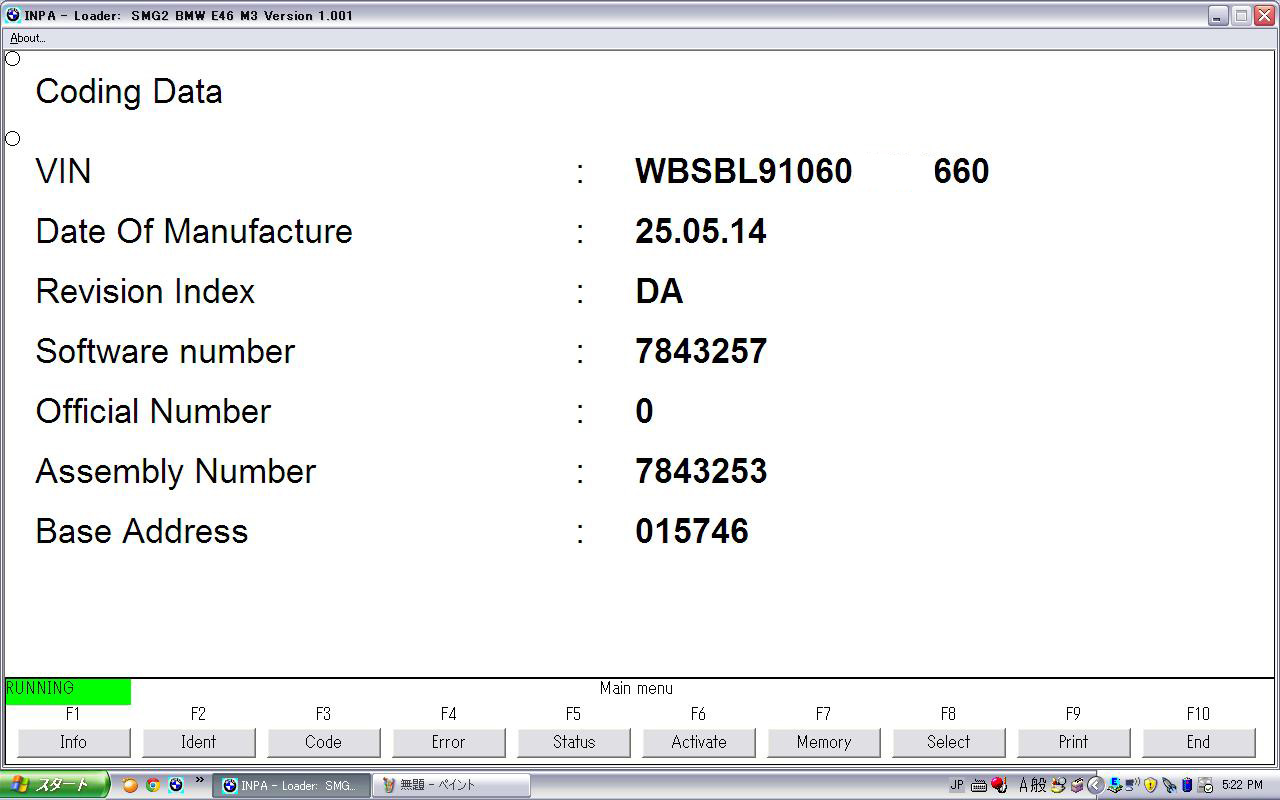The image size is (1280, 800).
Task: Click the BMW icon in title bar
Action: pyautogui.click(x=13, y=15)
